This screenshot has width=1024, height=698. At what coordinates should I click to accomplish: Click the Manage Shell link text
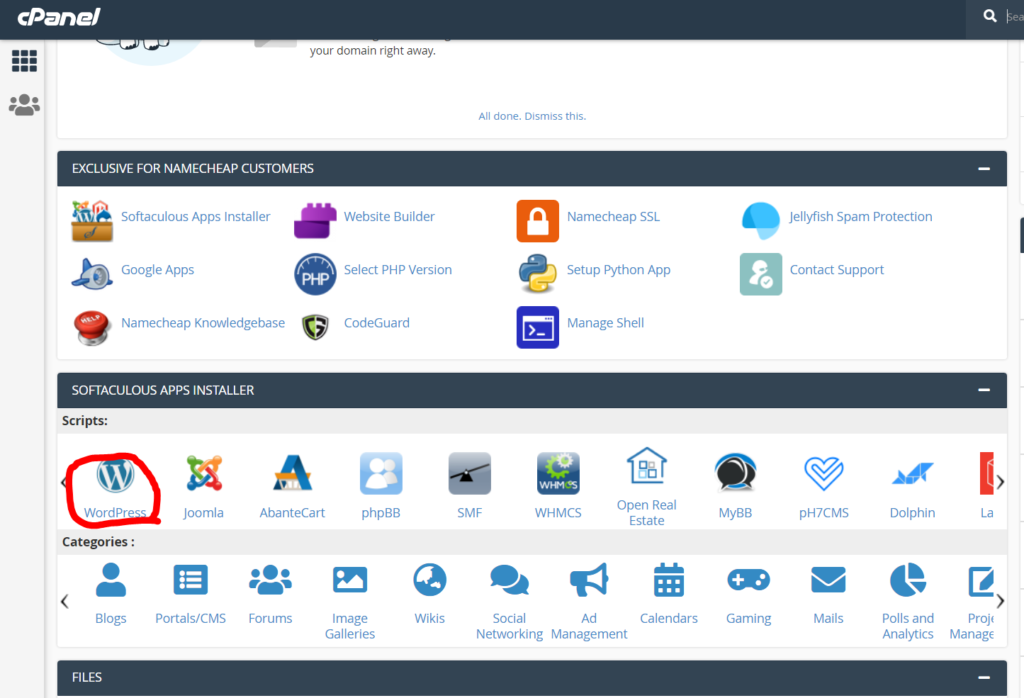coord(605,323)
